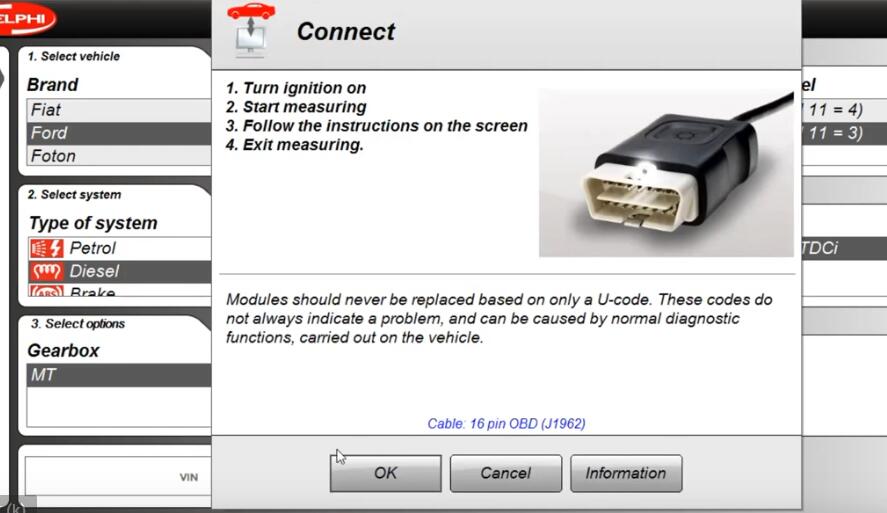The height and width of the screenshot is (513, 887).
Task: Cancel the Connect dialog
Action: point(506,473)
